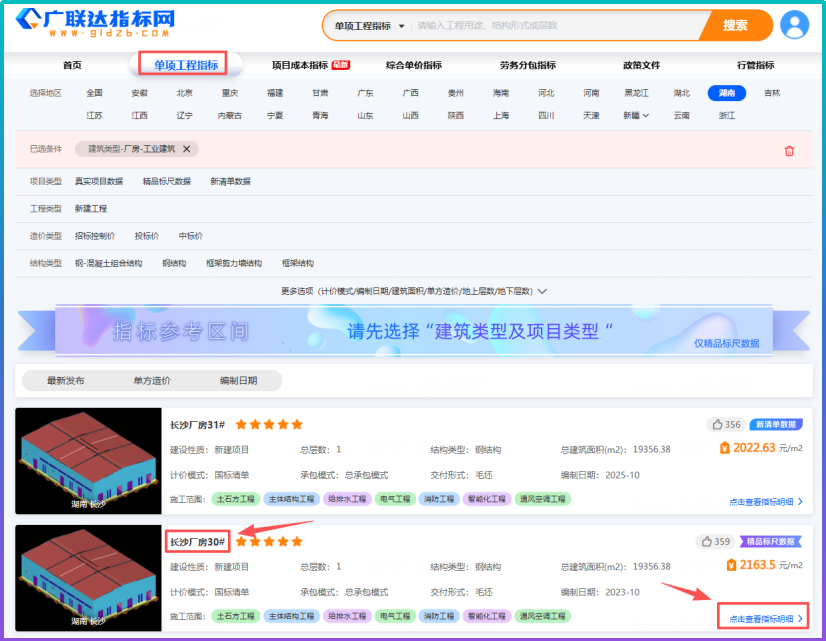Screen dimensions: 826x641
Task: Filter by 框架结构
Action: pos(298,263)
